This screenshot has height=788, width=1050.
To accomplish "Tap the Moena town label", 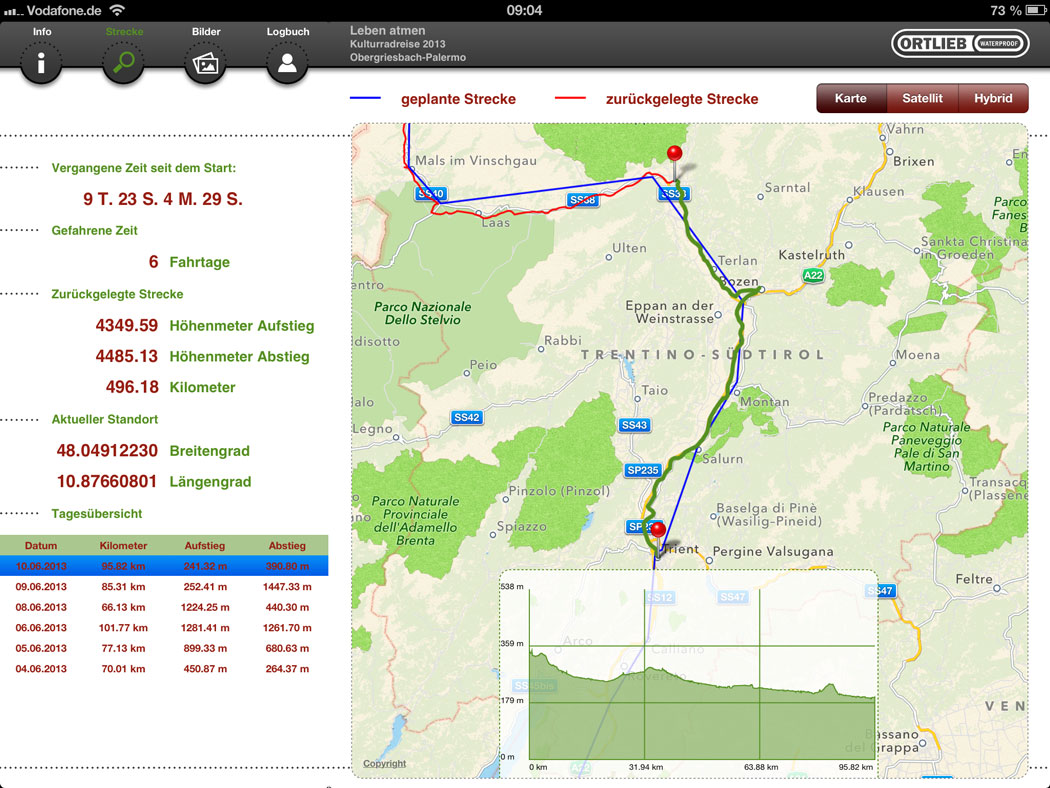I will tap(917, 355).
